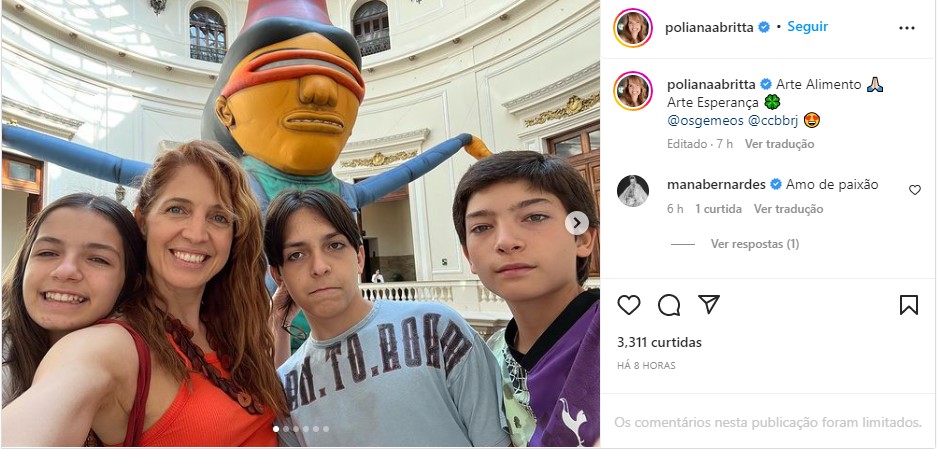Open comments with the speech bubble icon
Screen dimensions: 937x449
pyautogui.click(x=669, y=305)
